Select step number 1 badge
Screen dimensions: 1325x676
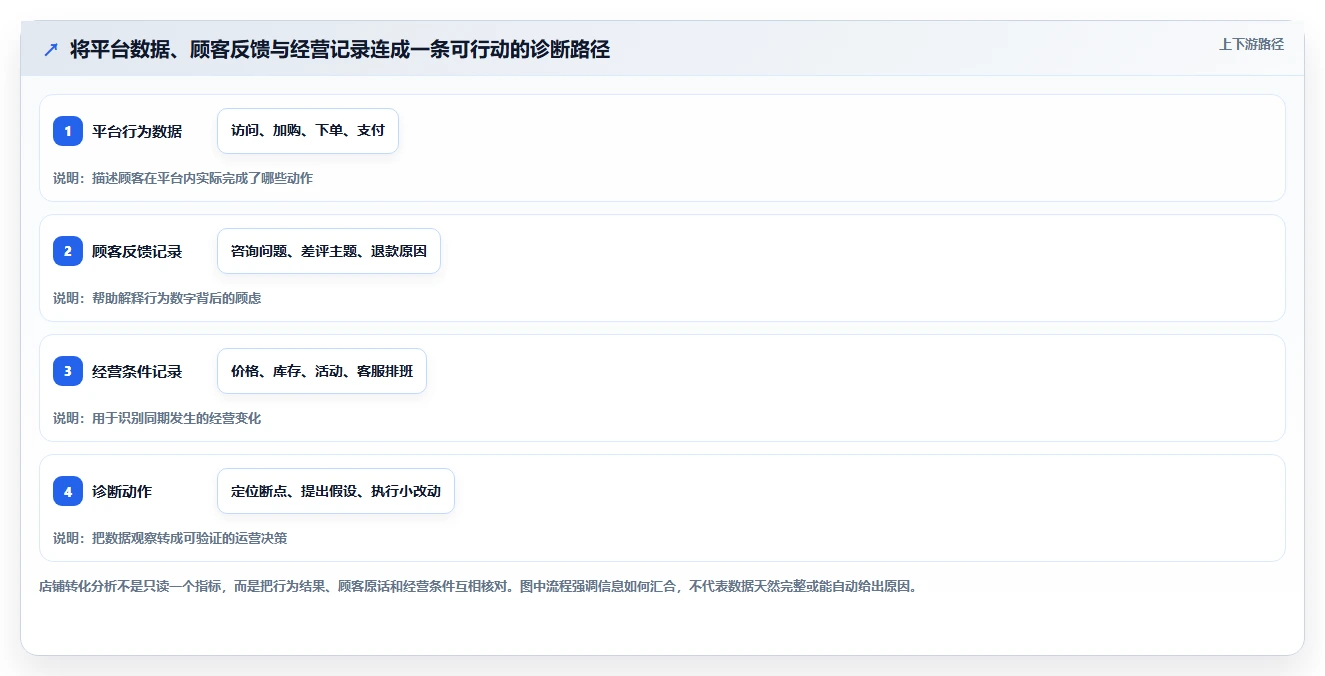click(68, 131)
